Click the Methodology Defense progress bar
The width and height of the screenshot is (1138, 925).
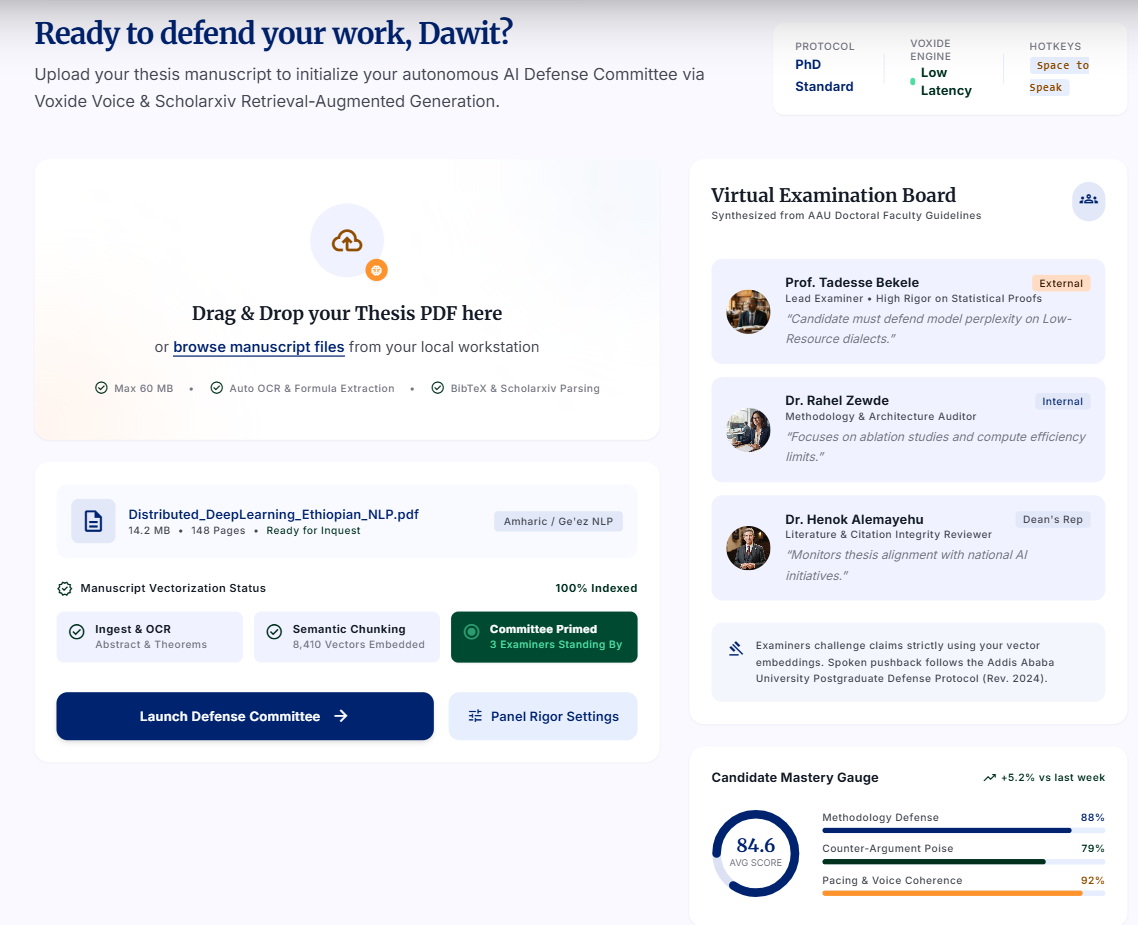pyautogui.click(x=963, y=831)
